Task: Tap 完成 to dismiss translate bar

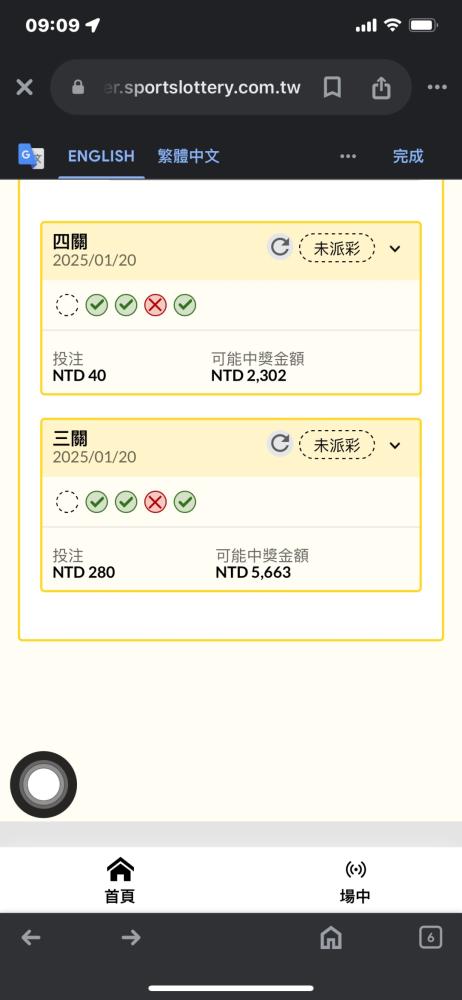Action: click(408, 156)
